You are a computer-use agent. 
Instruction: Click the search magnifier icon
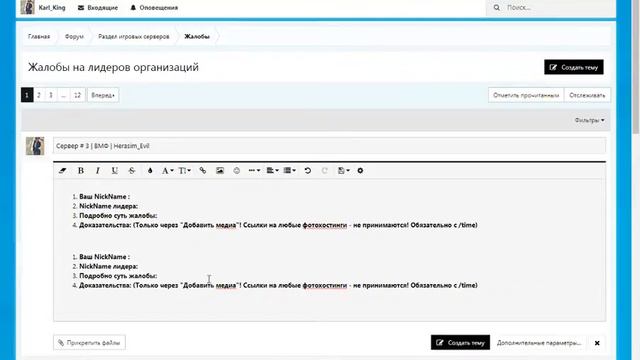tap(496, 7)
